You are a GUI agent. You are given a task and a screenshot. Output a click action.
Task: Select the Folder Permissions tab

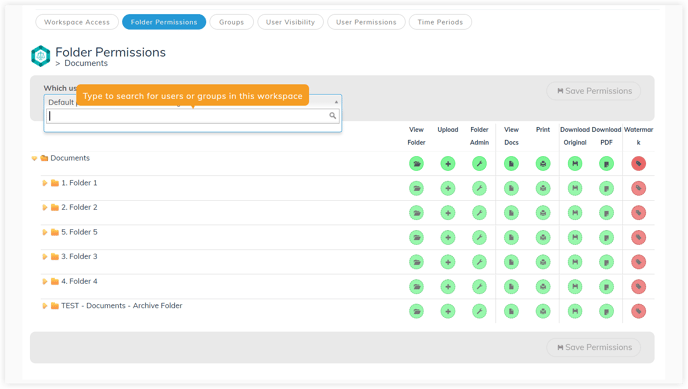pyautogui.click(x=164, y=22)
